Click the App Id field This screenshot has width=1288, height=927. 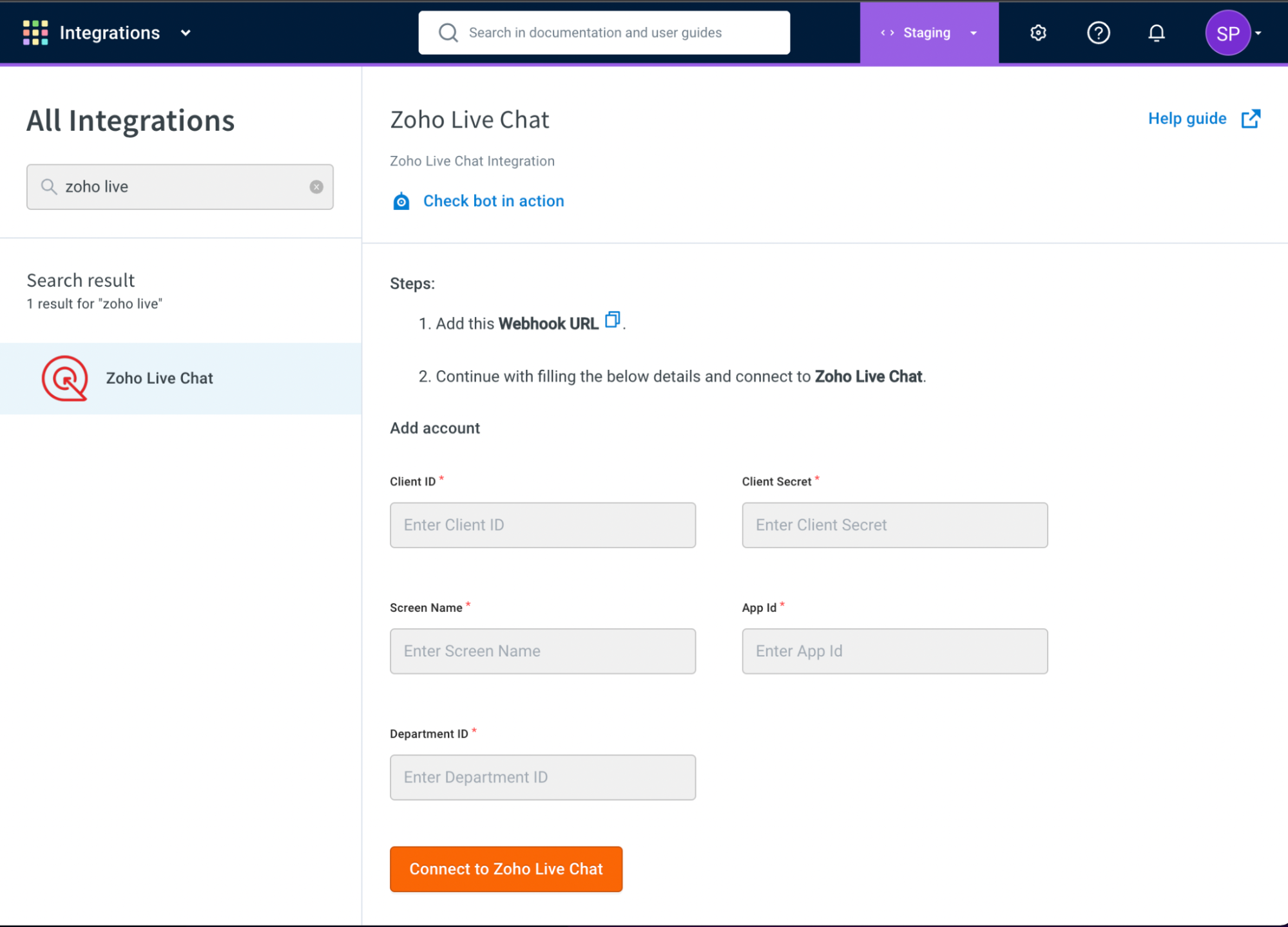click(x=895, y=651)
